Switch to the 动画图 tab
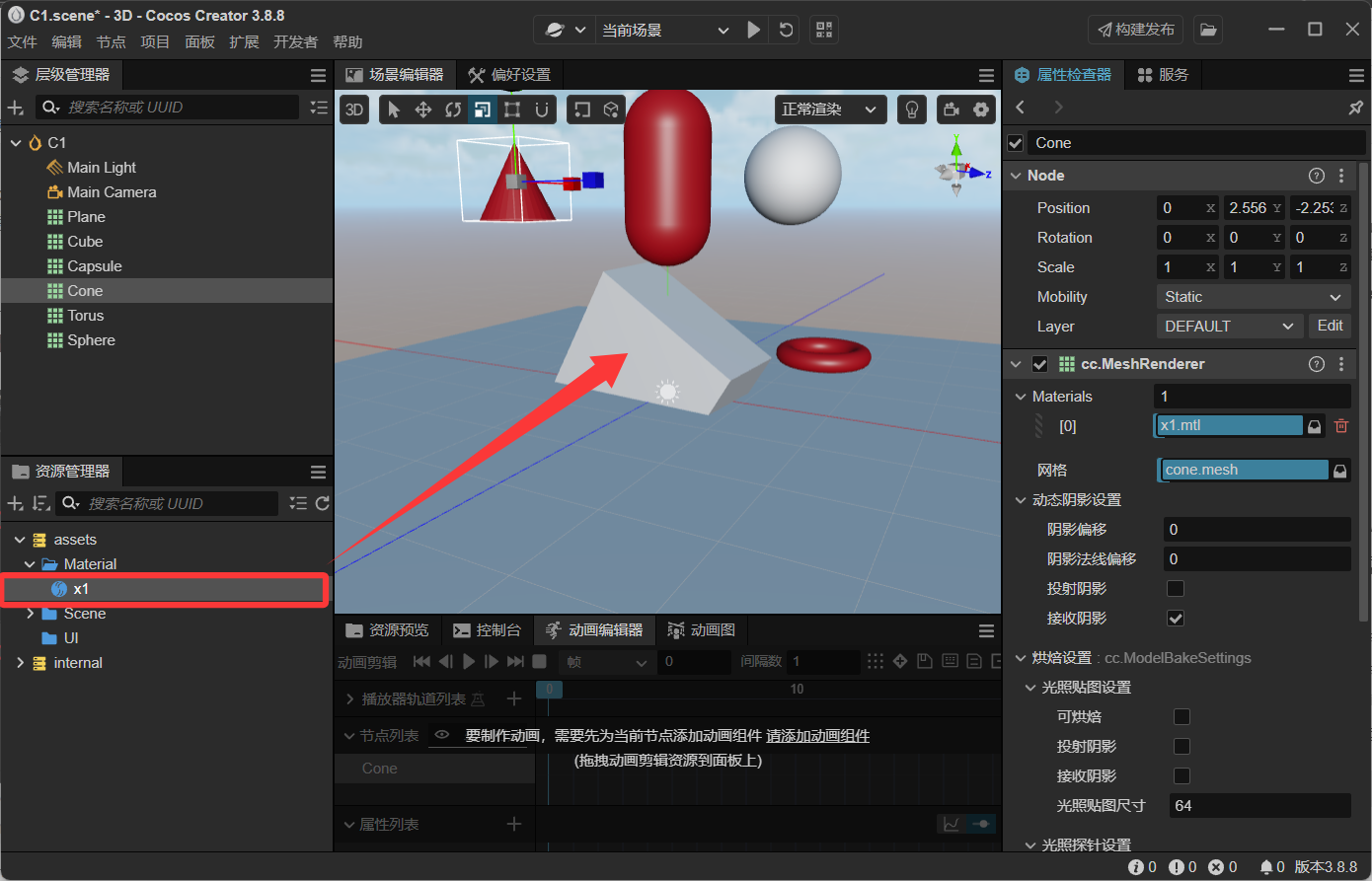 coord(702,630)
